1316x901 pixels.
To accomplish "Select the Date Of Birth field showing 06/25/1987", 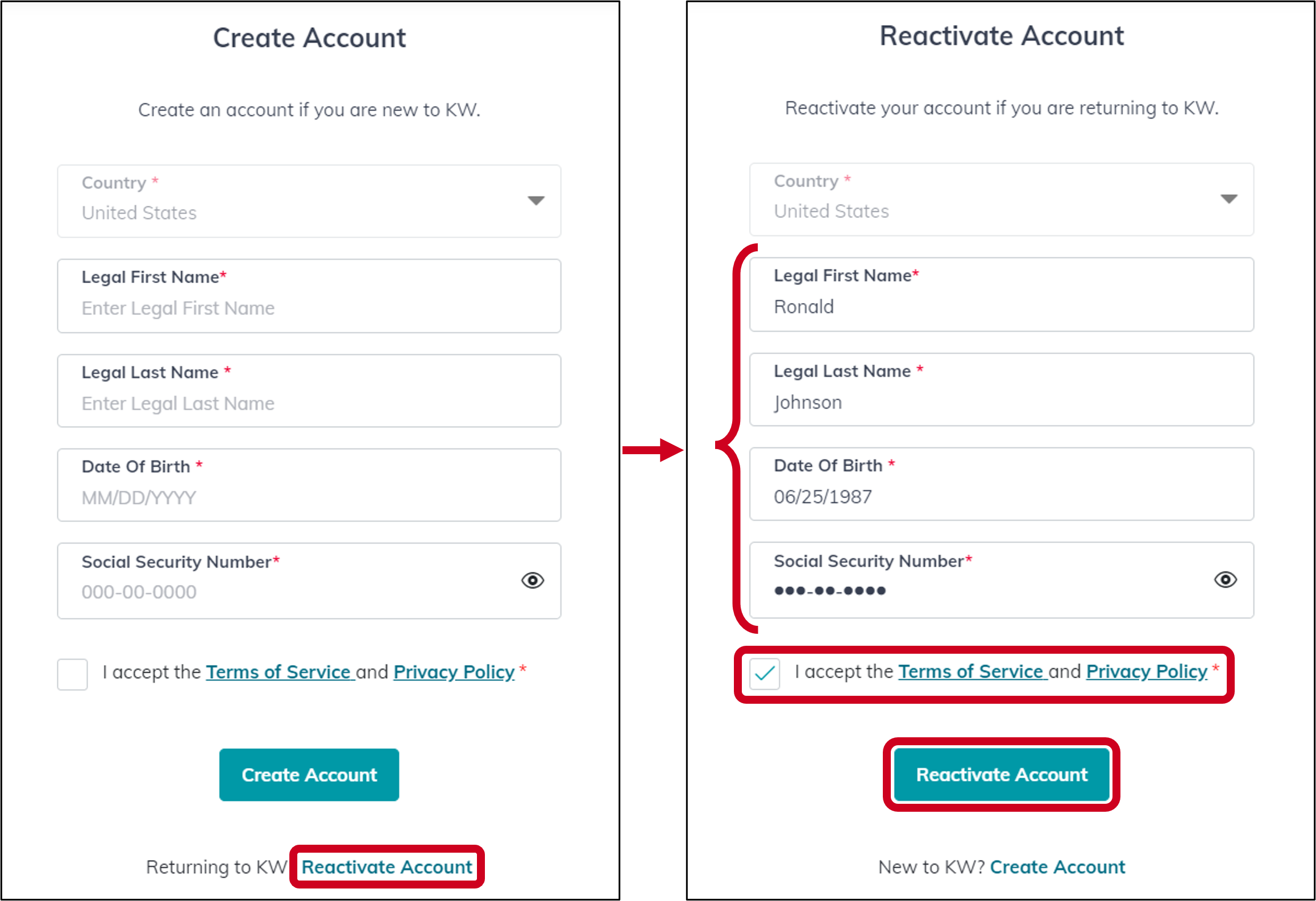I will point(1002,496).
